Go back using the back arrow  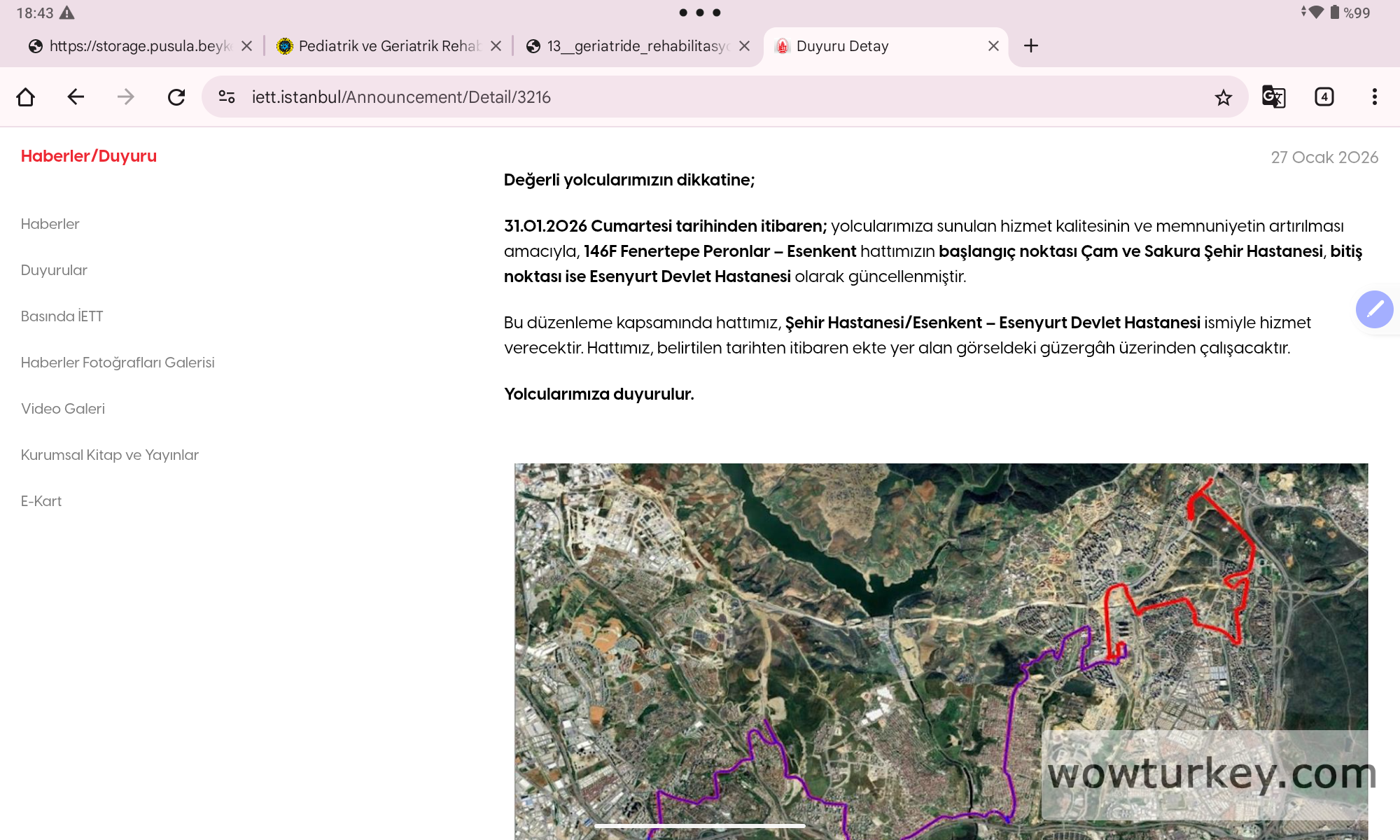pyautogui.click(x=76, y=97)
